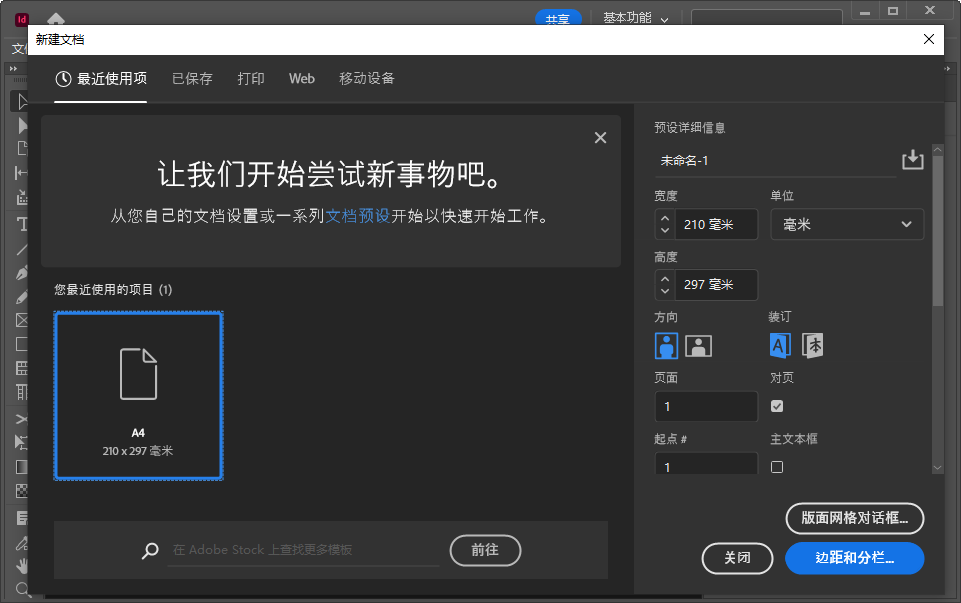
Task: Select the Free Transform tool
Action: [21, 442]
